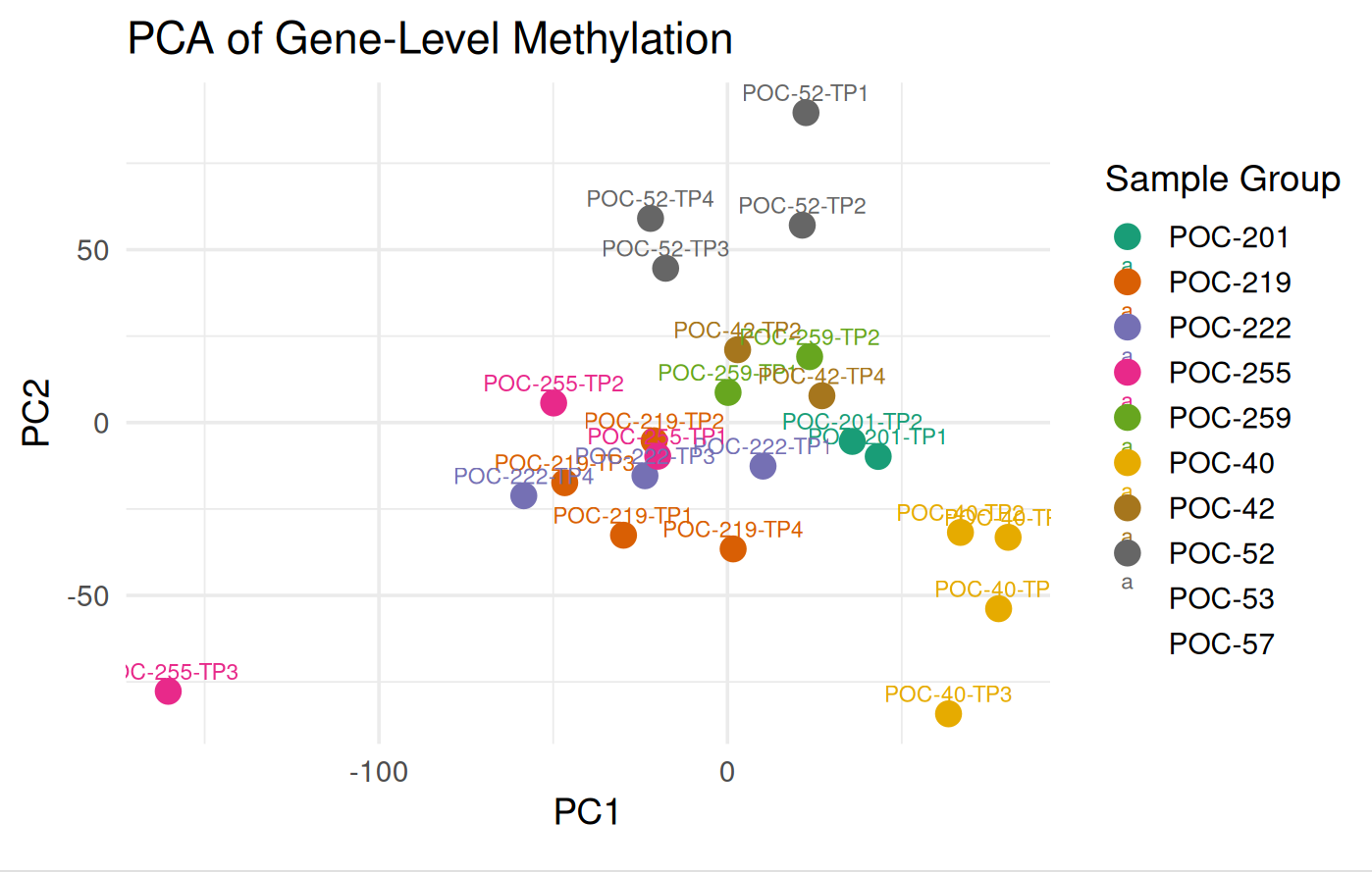Image resolution: width=1372 pixels, height=873 pixels.
Task: Click the POC-201 legend color swatch
Action: pyautogui.click(x=1128, y=236)
